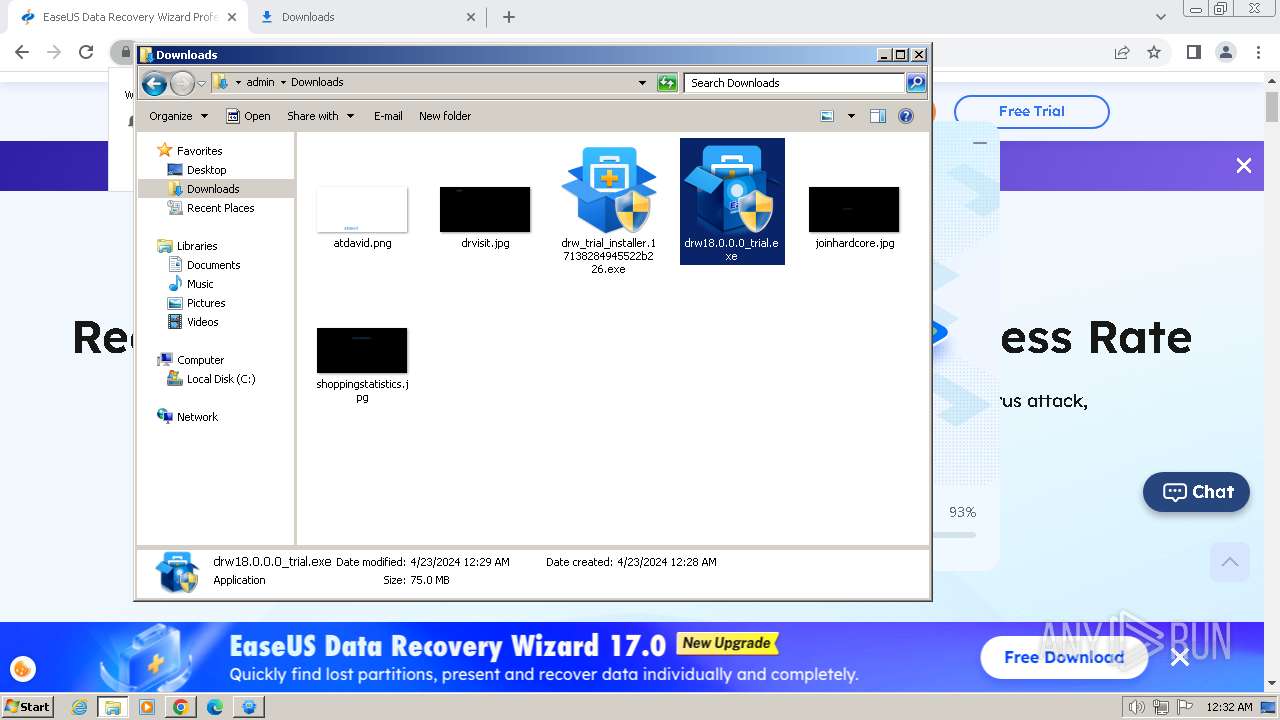Open cookie settings icon
The height and width of the screenshot is (720, 1280).
[23, 669]
